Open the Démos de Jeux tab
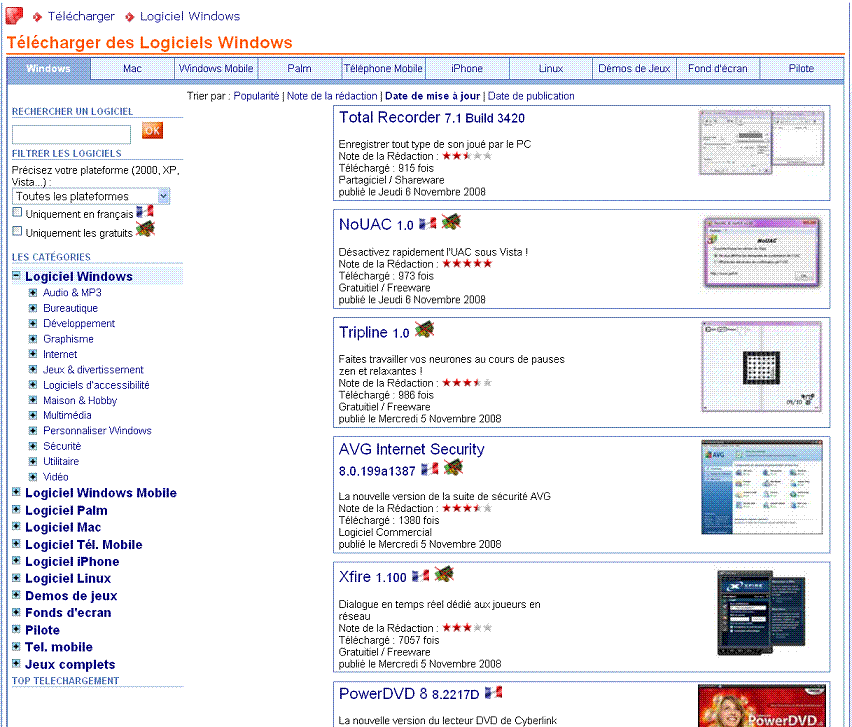Screen dimensions: 852x727 point(634,68)
